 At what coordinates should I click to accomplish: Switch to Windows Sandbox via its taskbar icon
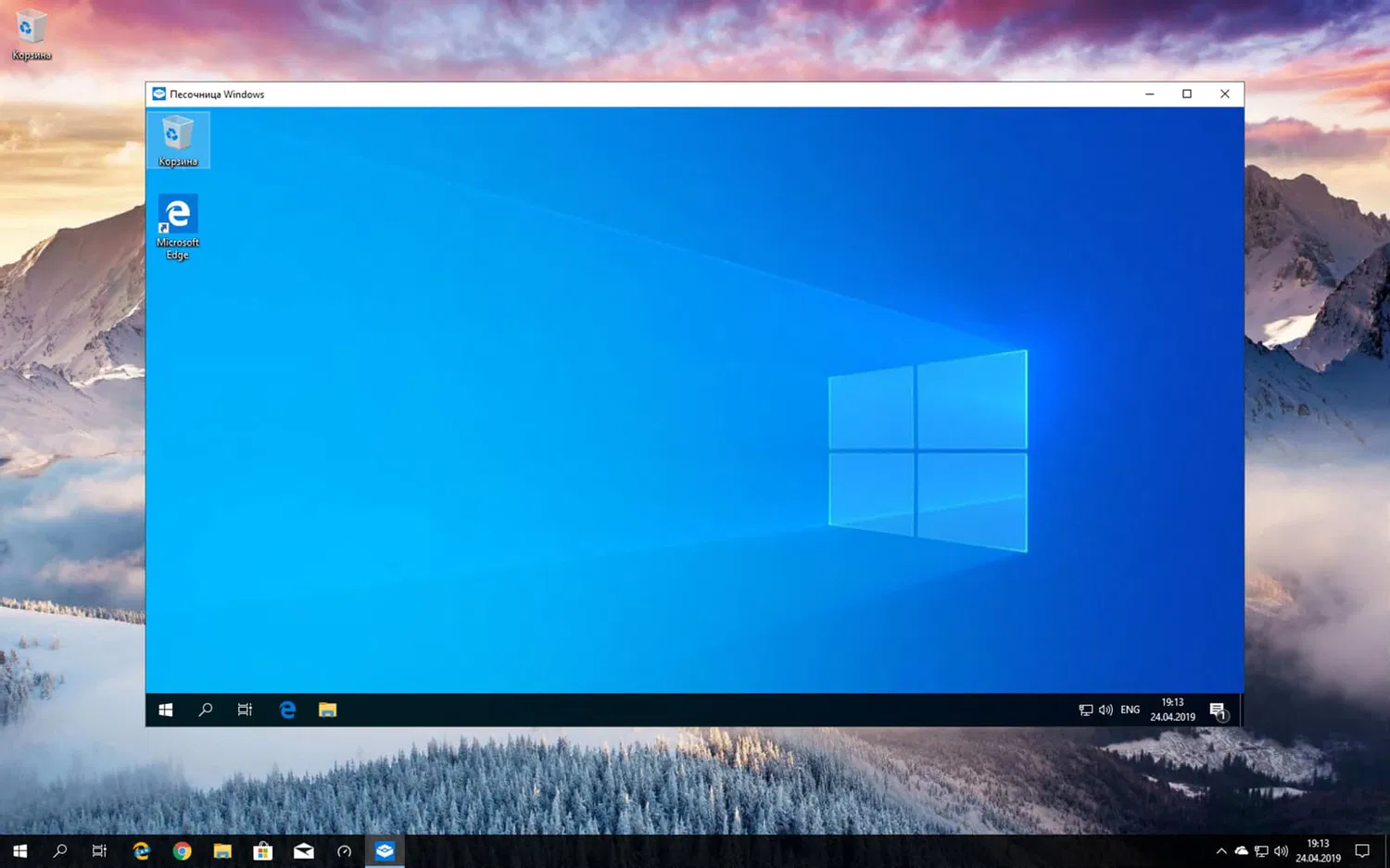(x=385, y=850)
